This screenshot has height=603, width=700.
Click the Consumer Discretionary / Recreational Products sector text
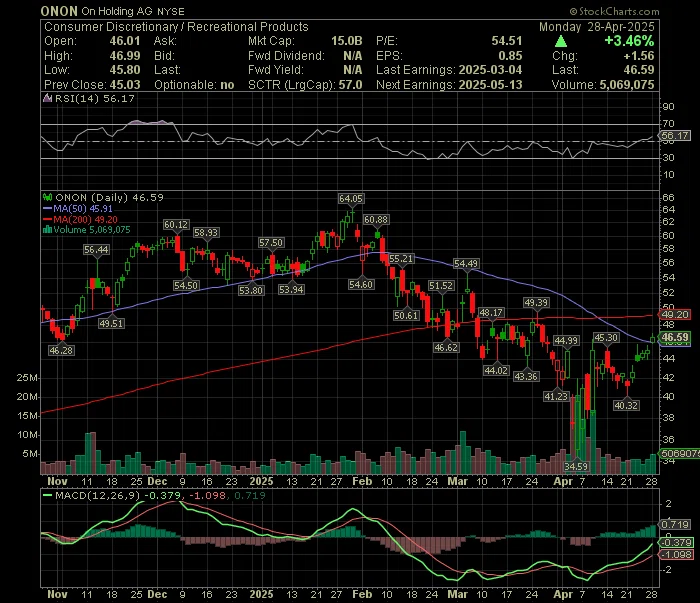[x=176, y=27]
